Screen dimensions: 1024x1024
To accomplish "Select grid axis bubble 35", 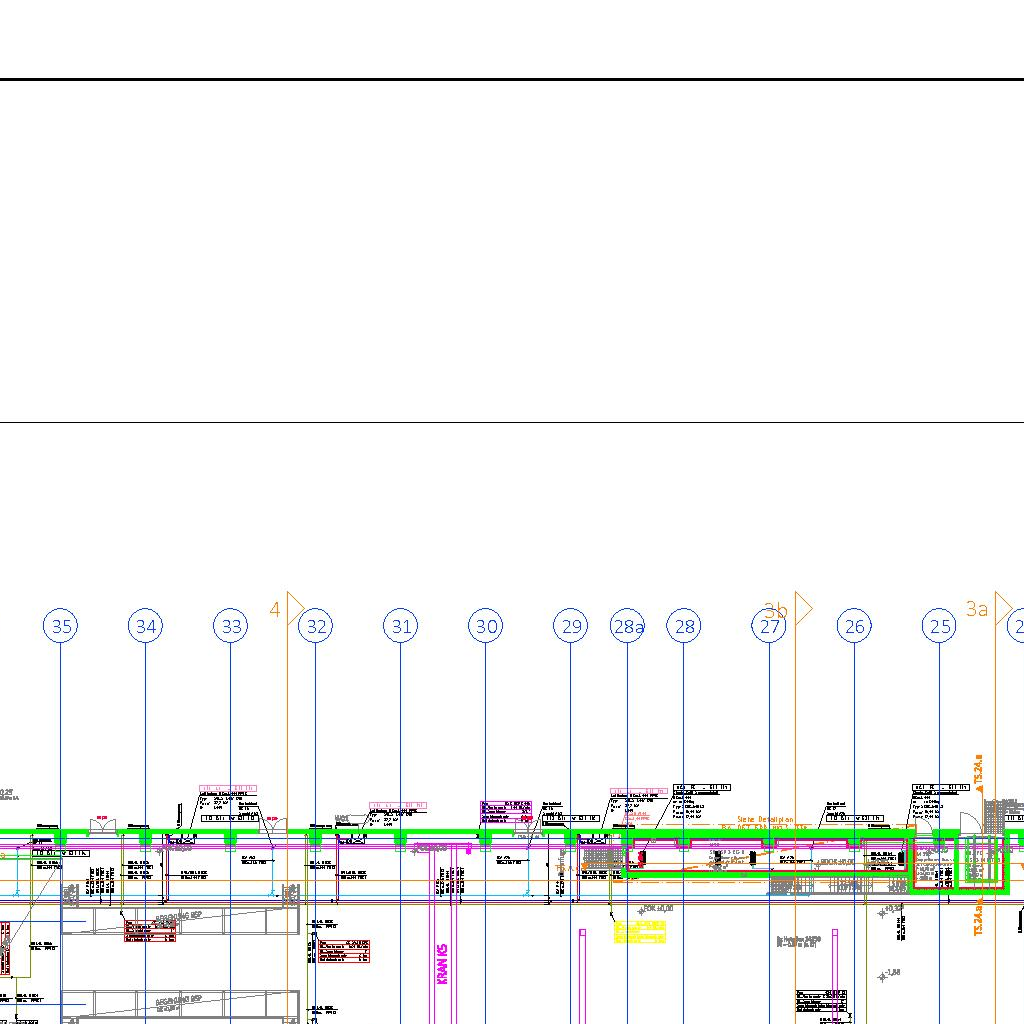I will [x=61, y=626].
